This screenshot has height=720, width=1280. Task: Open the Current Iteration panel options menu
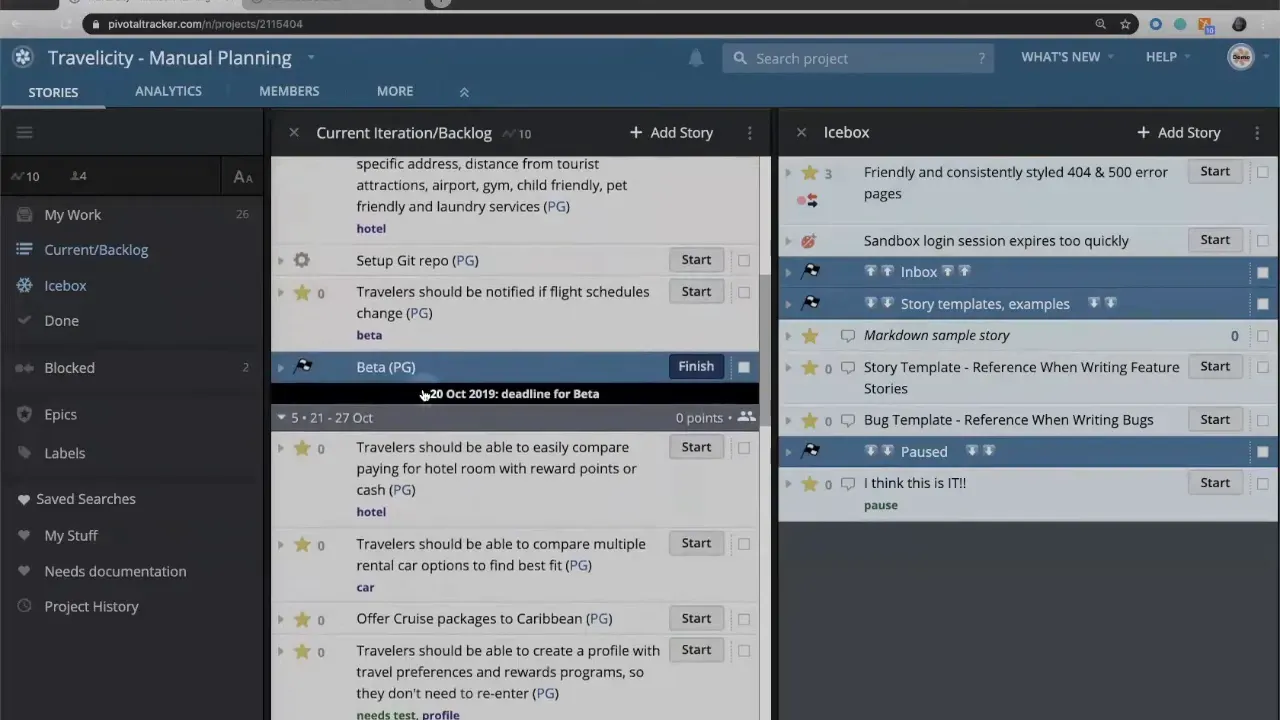coord(749,132)
